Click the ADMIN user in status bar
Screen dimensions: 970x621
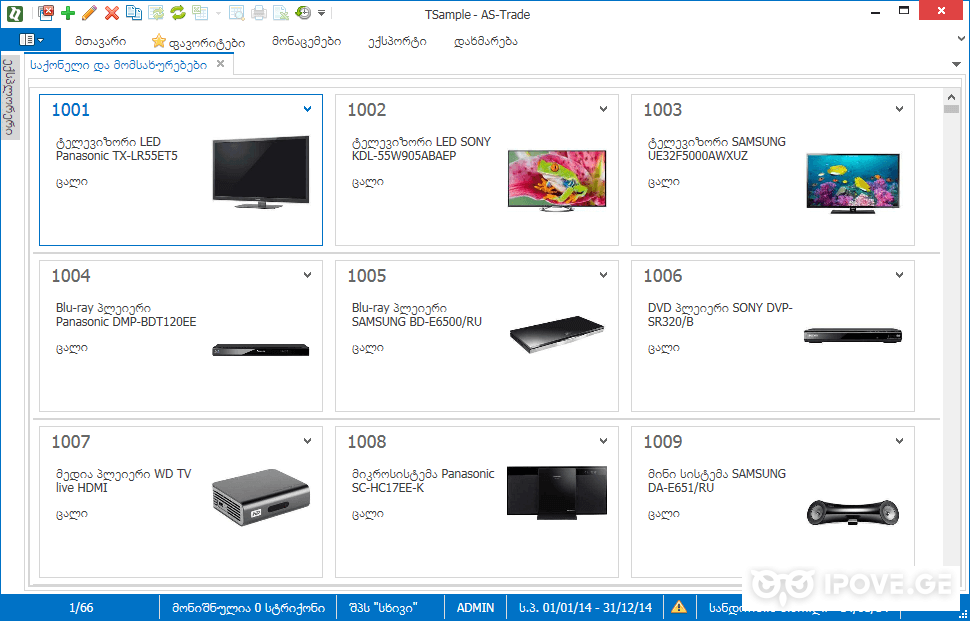[x=475, y=608]
